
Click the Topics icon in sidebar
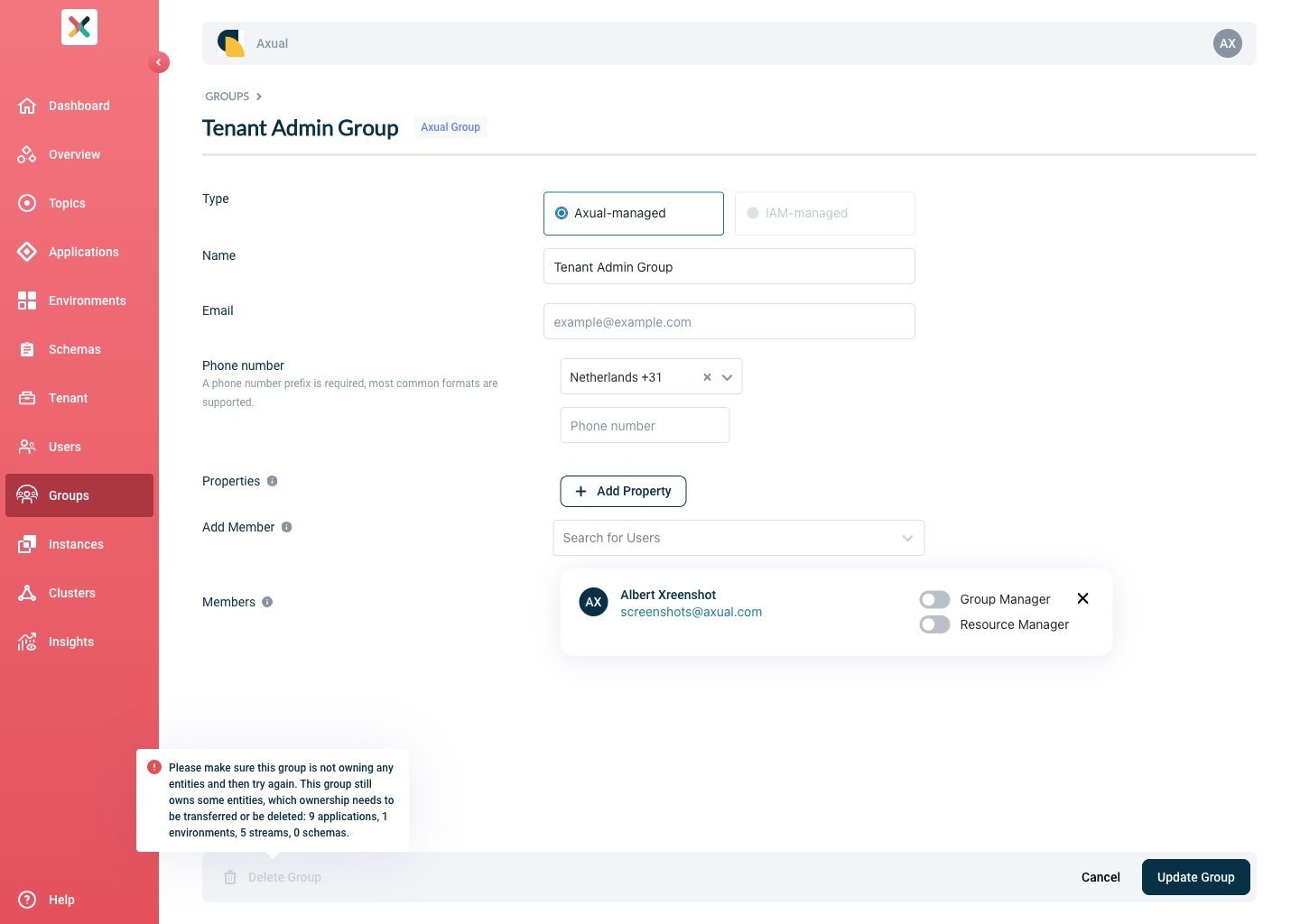[x=27, y=203]
